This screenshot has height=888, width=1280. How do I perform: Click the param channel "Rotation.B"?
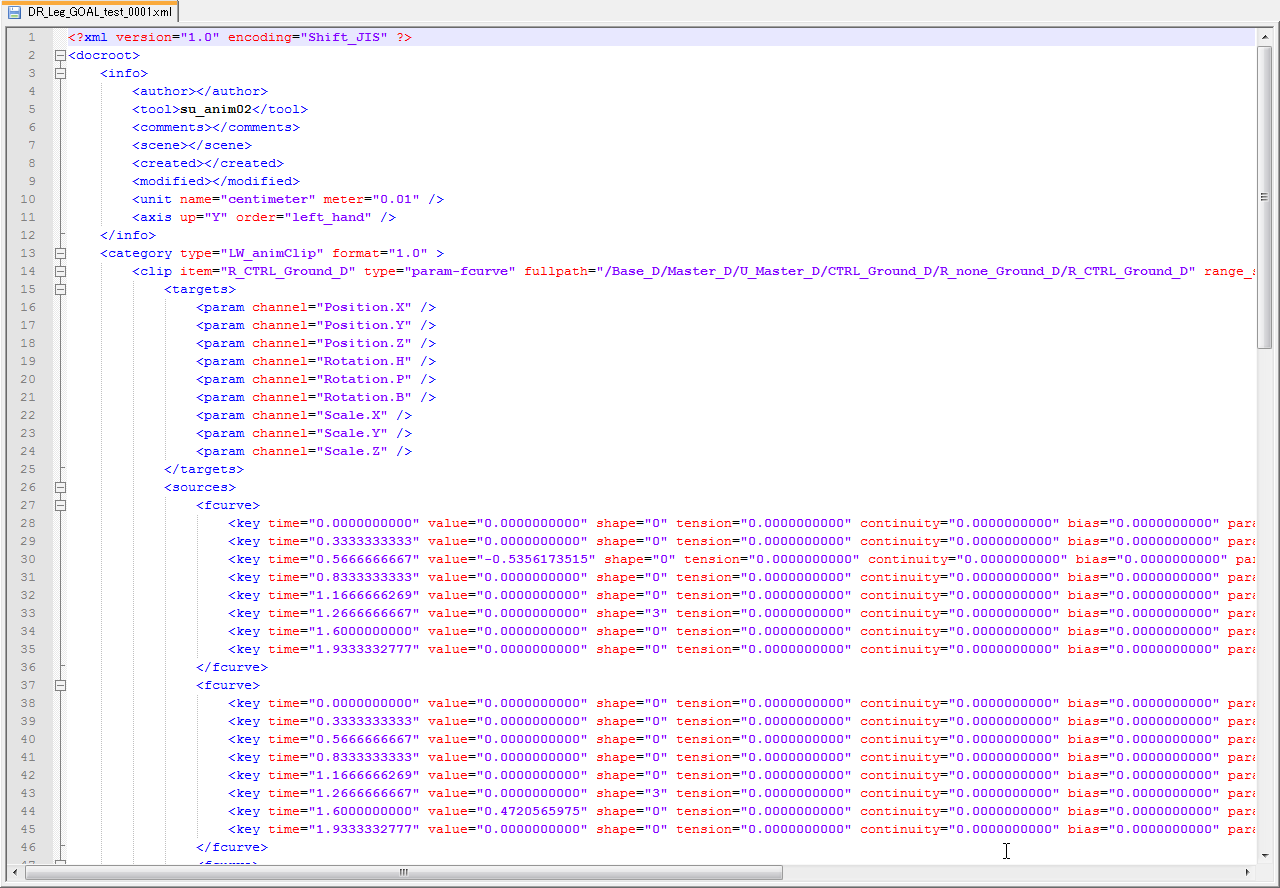pyautogui.click(x=364, y=397)
